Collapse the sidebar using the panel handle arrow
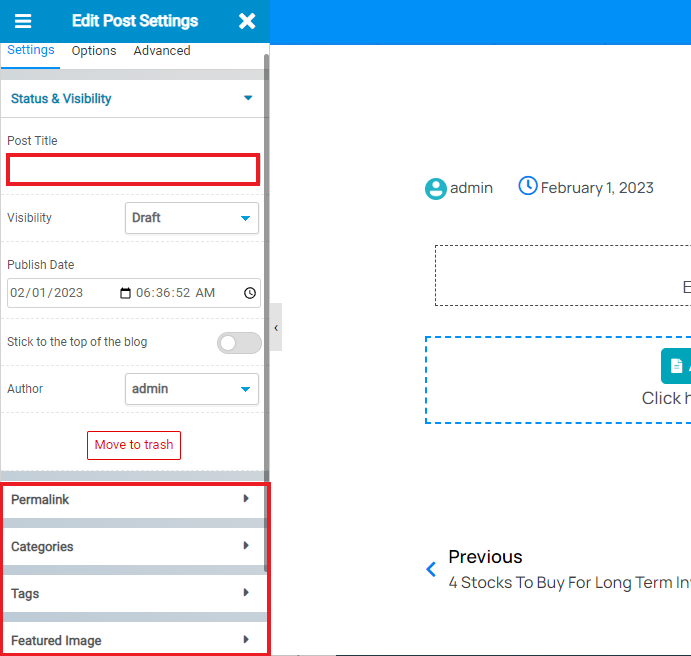 coord(276,327)
